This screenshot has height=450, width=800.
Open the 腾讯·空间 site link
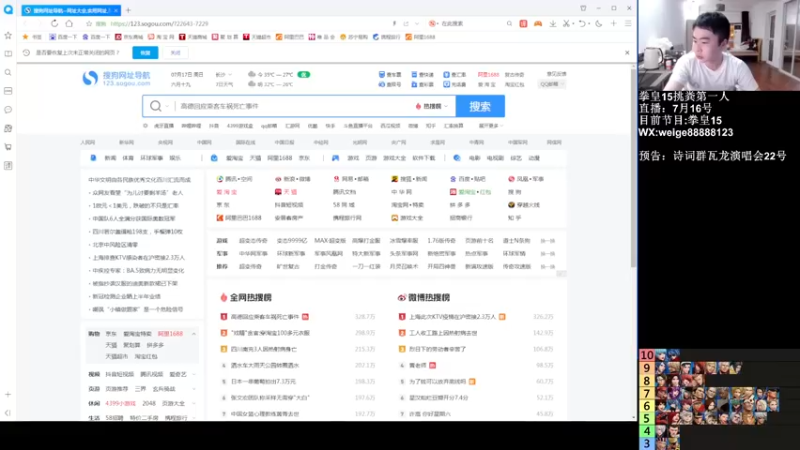pyautogui.click(x=235, y=179)
